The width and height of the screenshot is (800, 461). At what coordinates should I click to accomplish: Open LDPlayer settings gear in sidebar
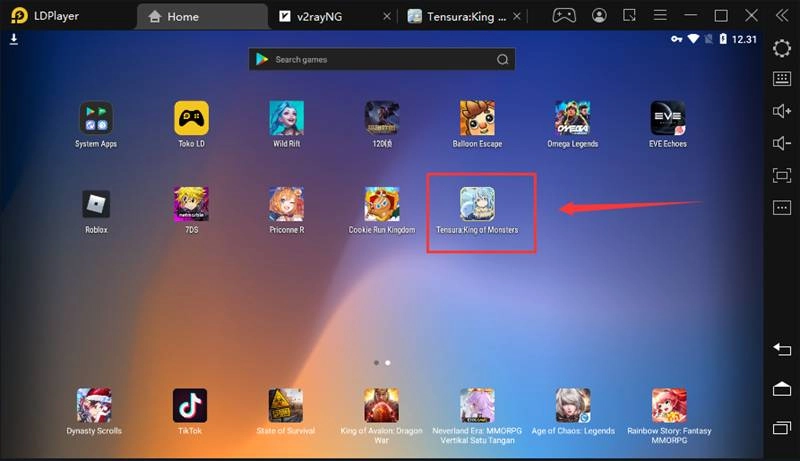coord(782,49)
